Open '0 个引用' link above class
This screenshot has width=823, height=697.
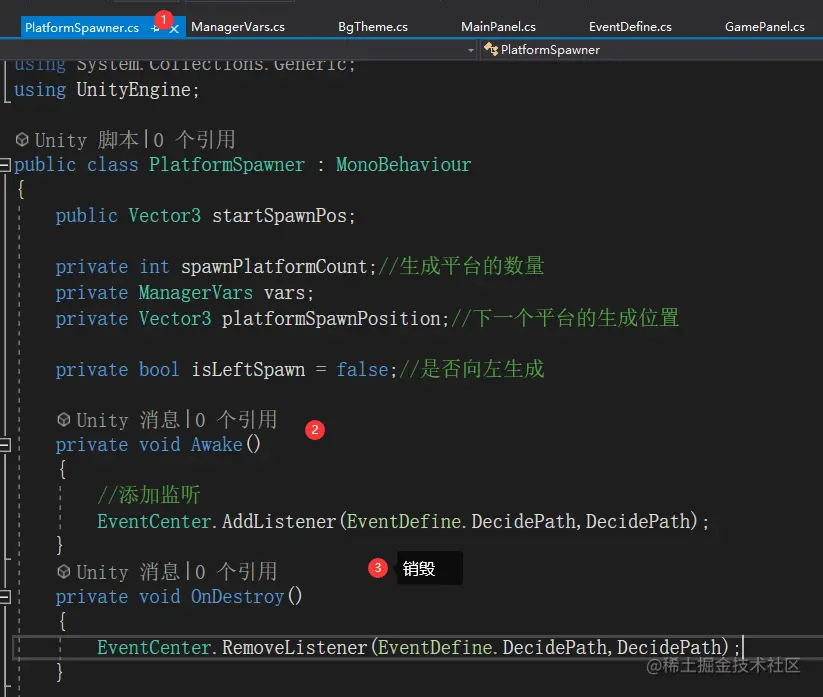pyautogui.click(x=194, y=140)
